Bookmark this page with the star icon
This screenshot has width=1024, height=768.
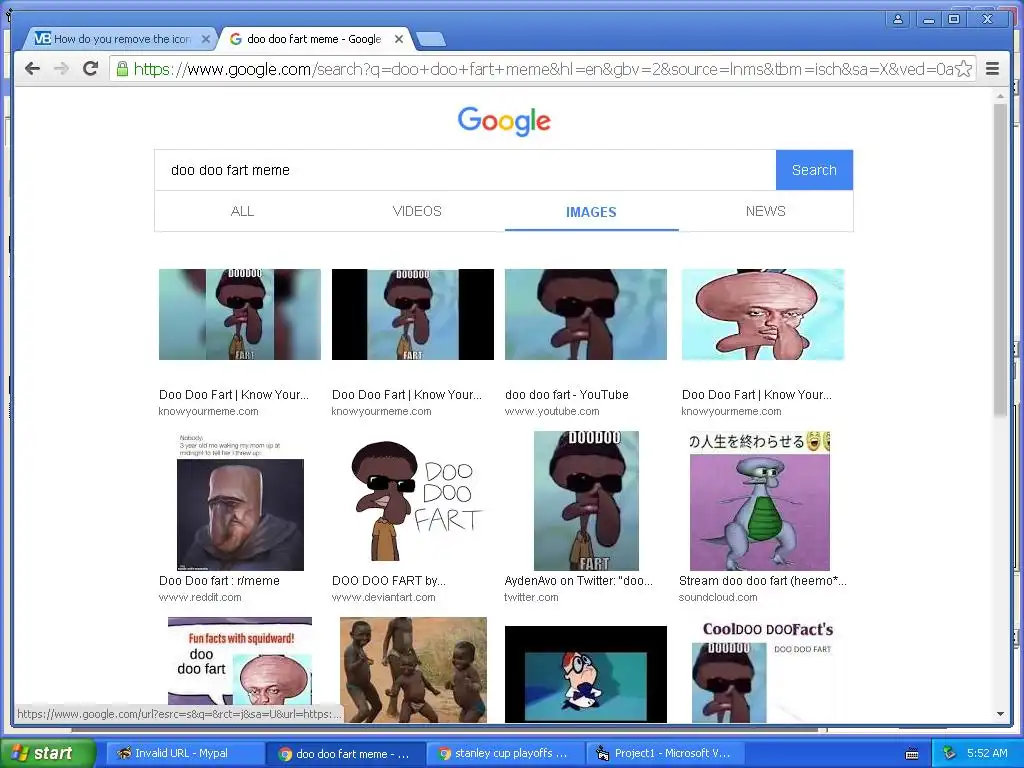coord(964,69)
